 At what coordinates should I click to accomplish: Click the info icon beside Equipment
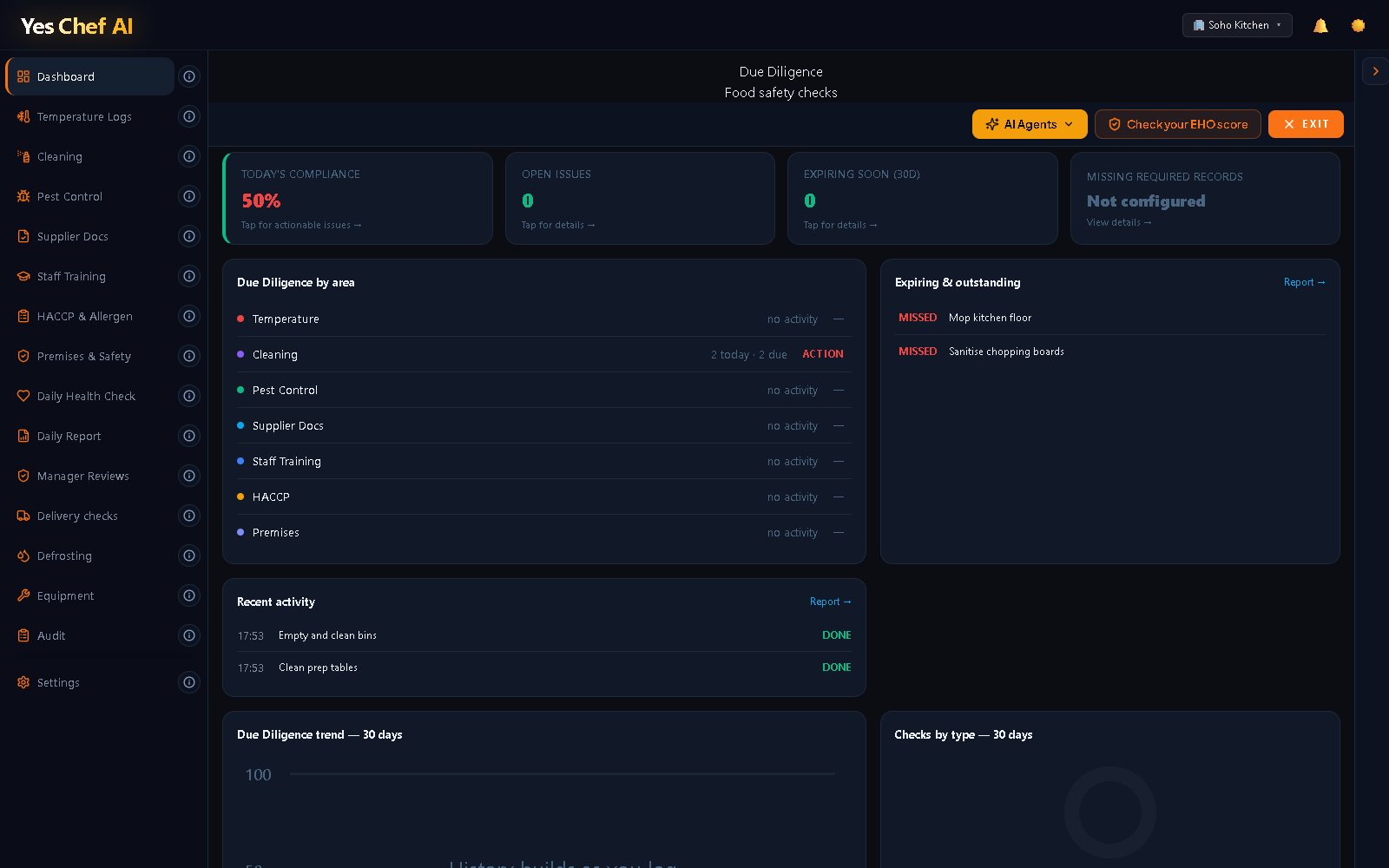[189, 595]
